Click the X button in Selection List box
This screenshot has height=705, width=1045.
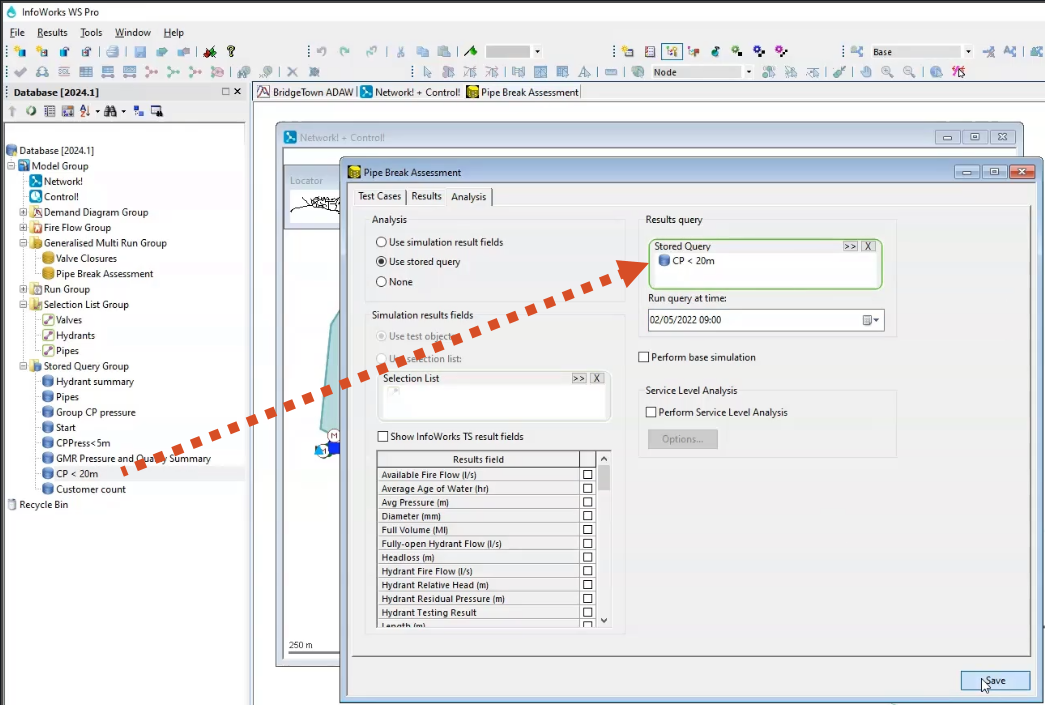[596, 378]
